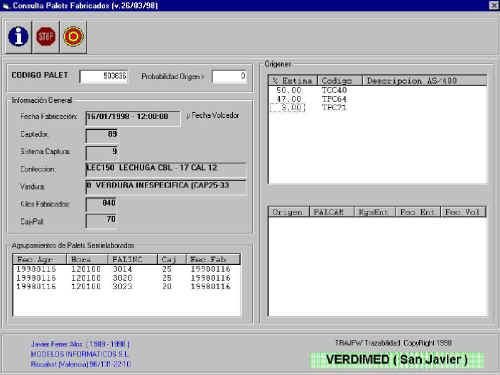The width and height of the screenshot is (500, 375).
Task: Click the Fec. Fab. column header
Action: [213, 259]
